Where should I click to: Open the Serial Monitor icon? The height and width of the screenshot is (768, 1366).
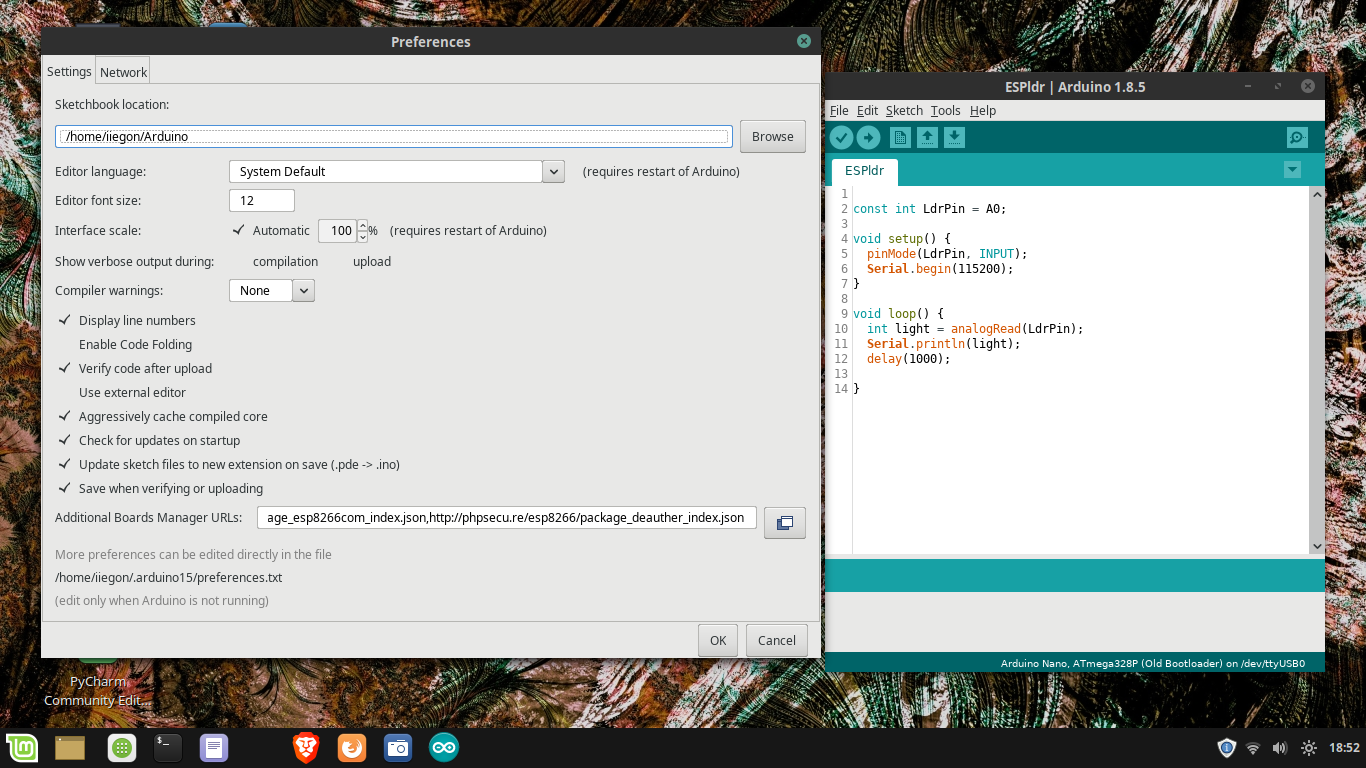click(x=1297, y=138)
